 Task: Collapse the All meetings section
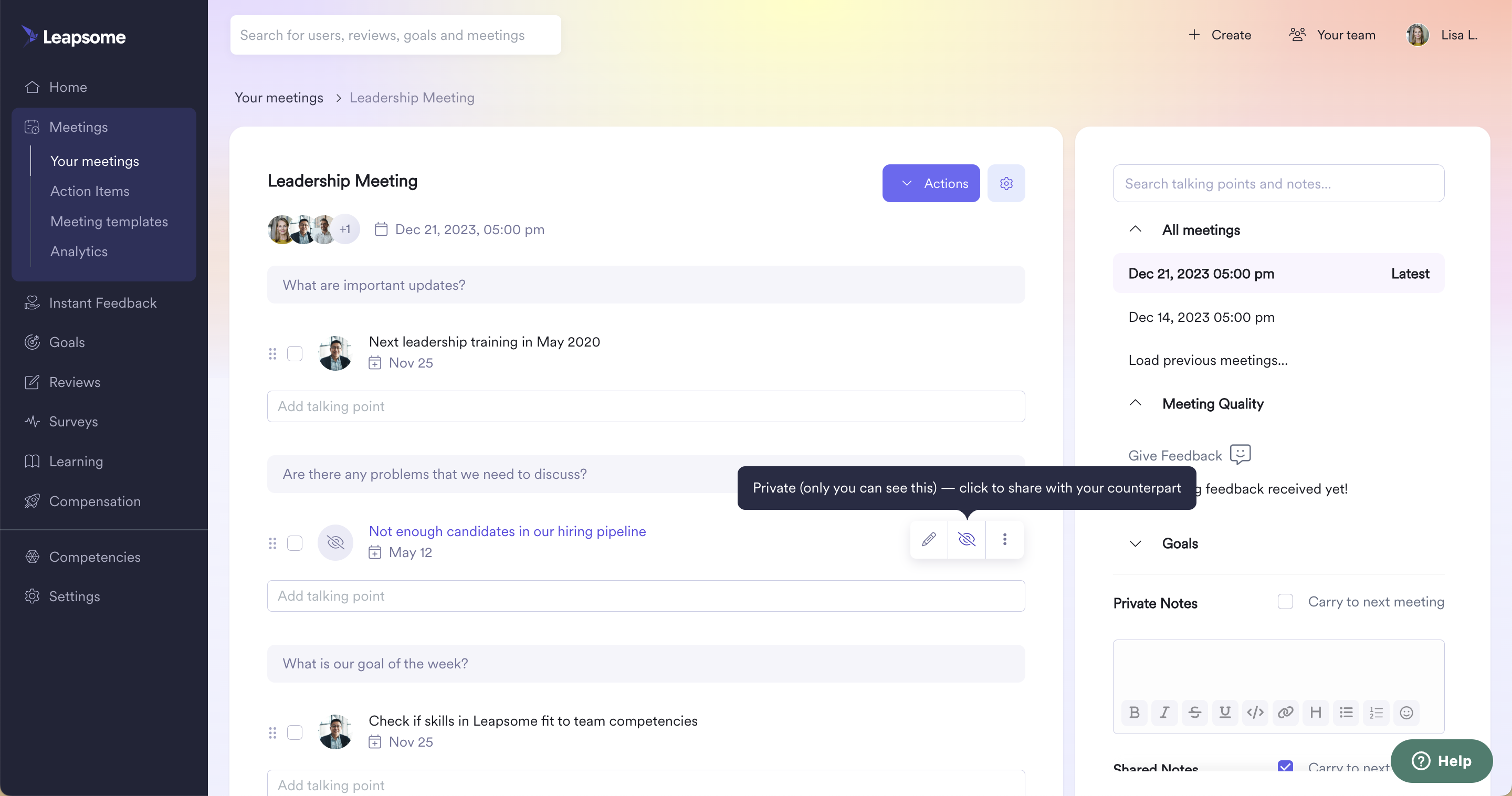pos(1135,229)
